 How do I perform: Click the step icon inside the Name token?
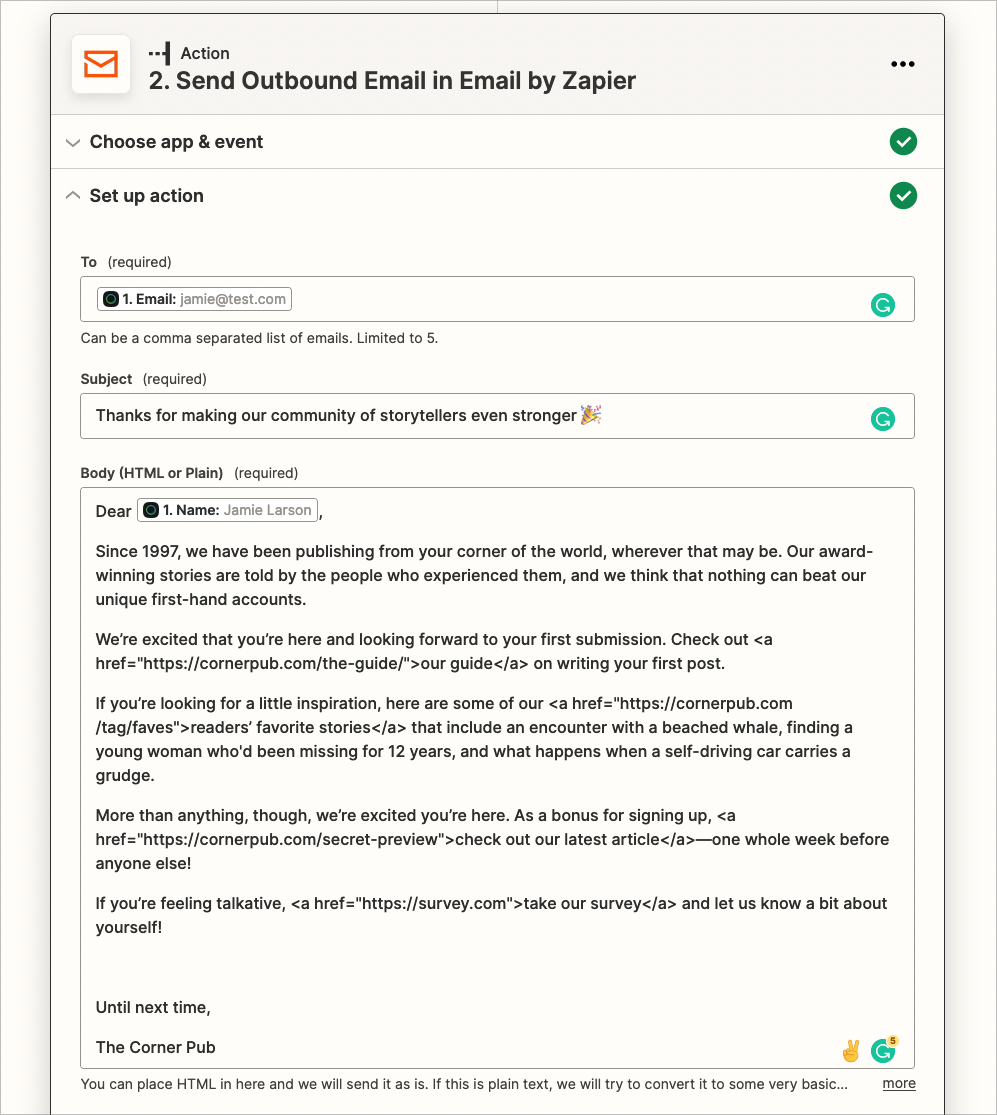click(x=151, y=510)
